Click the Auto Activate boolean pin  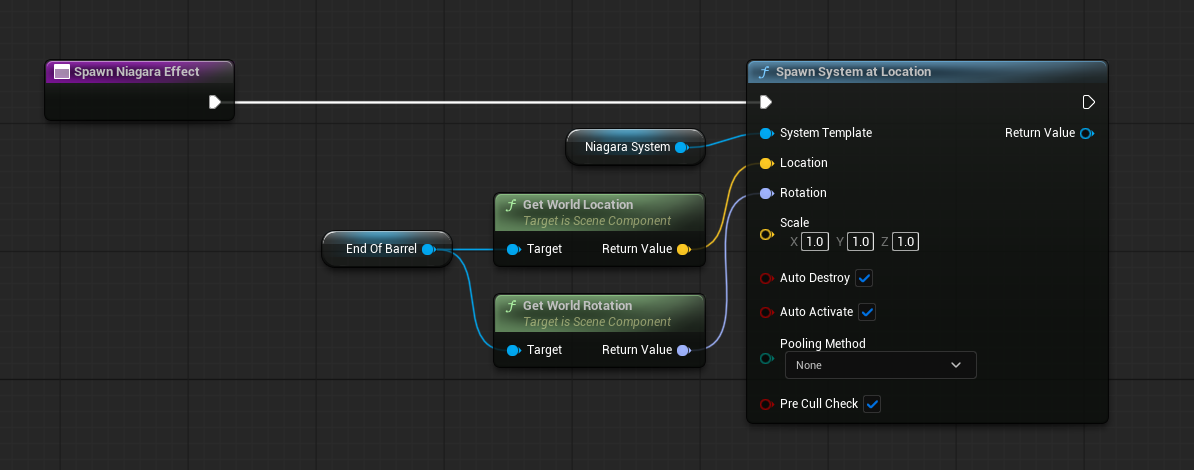pyautogui.click(x=766, y=312)
